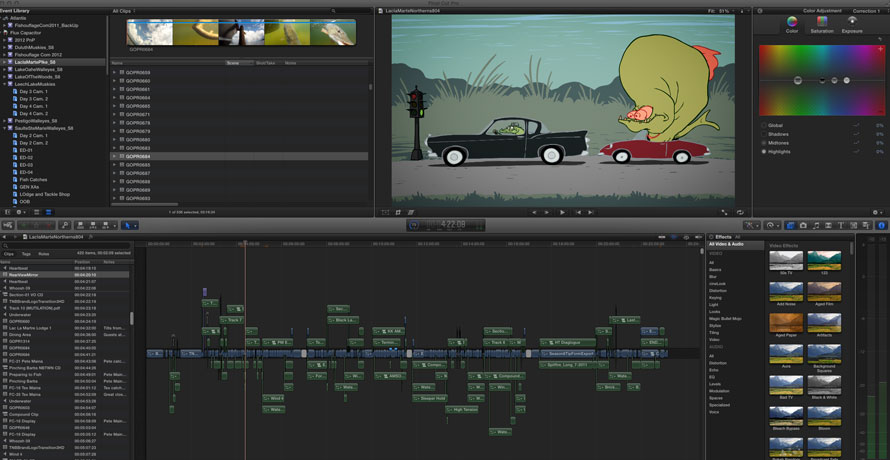Expand the LaciaMartePike_S8 event
The height and width of the screenshot is (460, 890).
[5, 62]
